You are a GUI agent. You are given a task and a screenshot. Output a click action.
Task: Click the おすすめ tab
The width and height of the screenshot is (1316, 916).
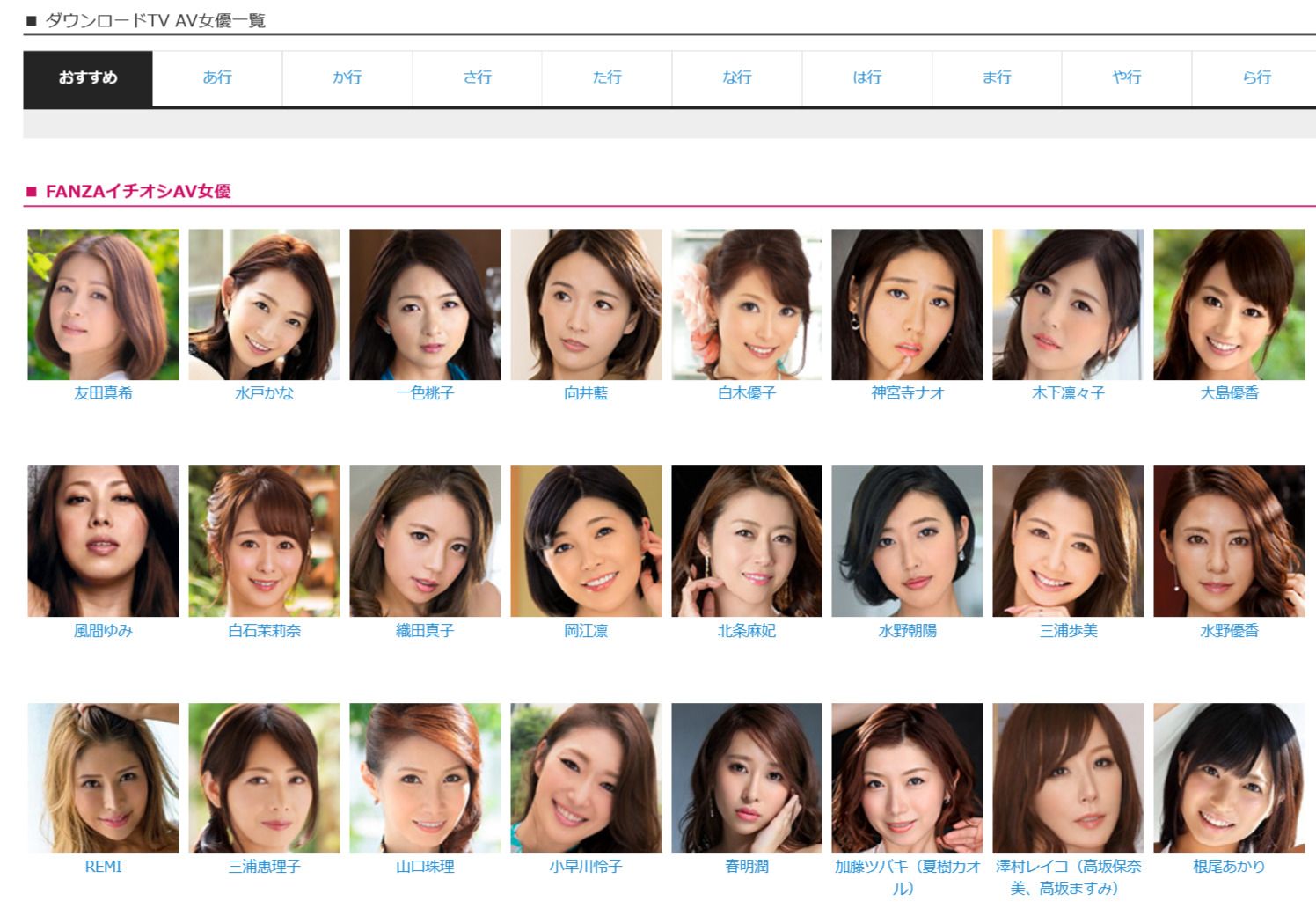(88, 77)
